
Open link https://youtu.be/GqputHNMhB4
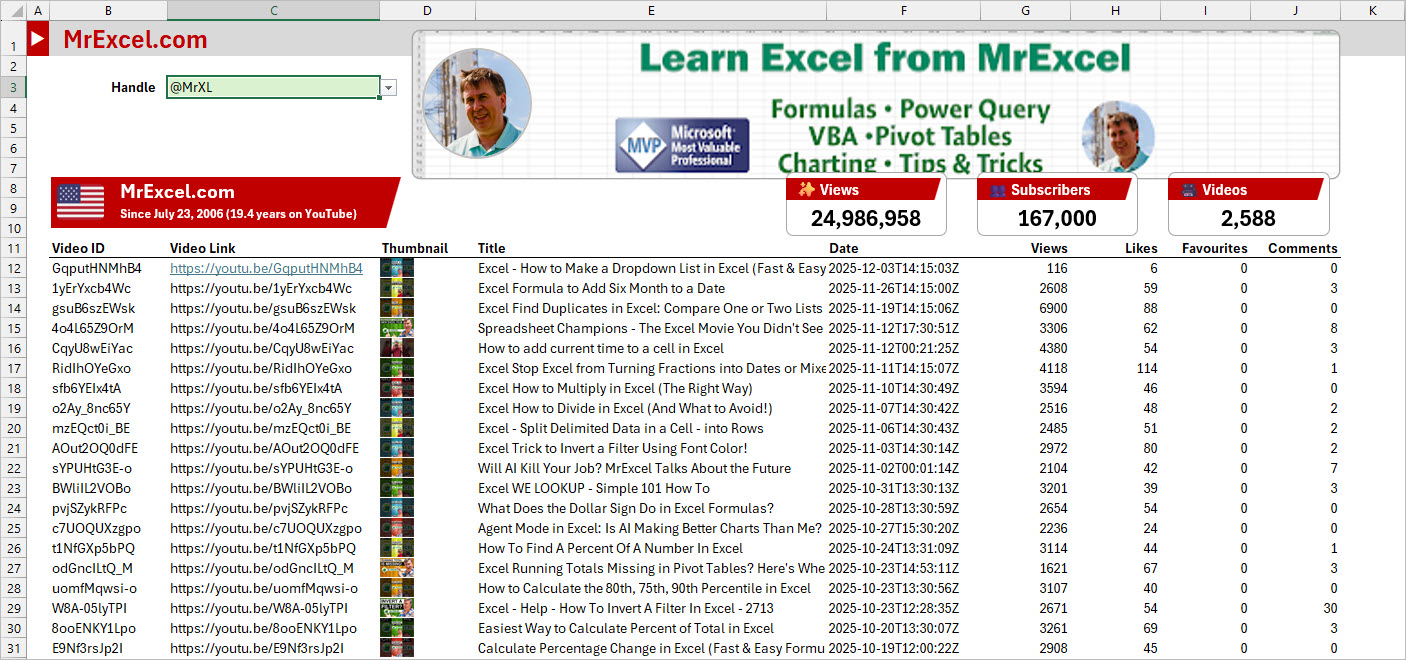click(266, 268)
